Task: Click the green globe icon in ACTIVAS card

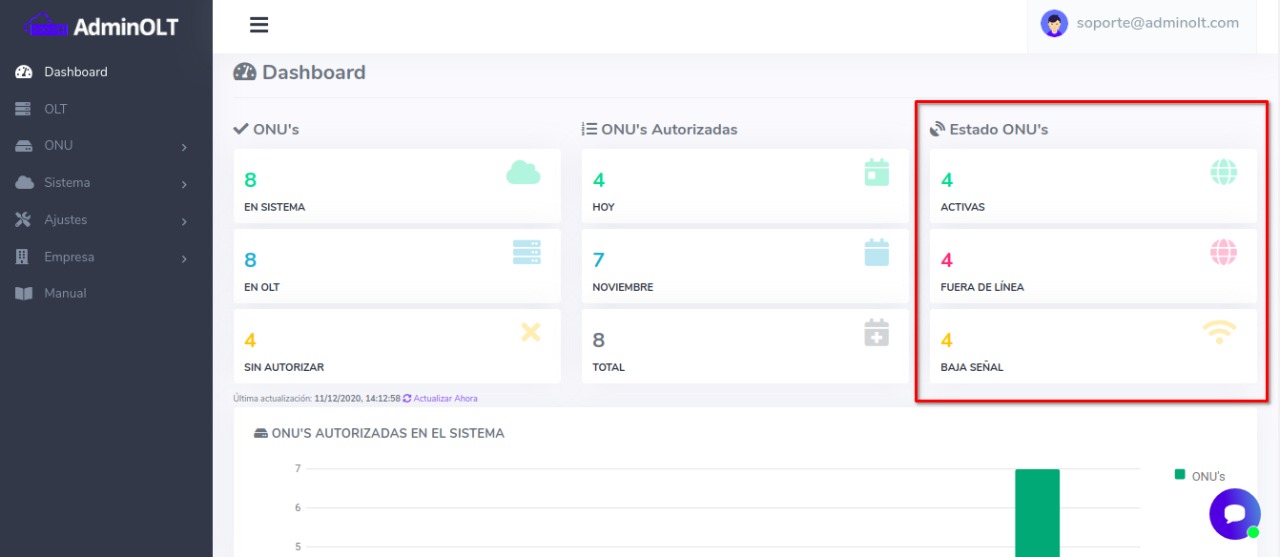Action: pyautogui.click(x=1223, y=172)
